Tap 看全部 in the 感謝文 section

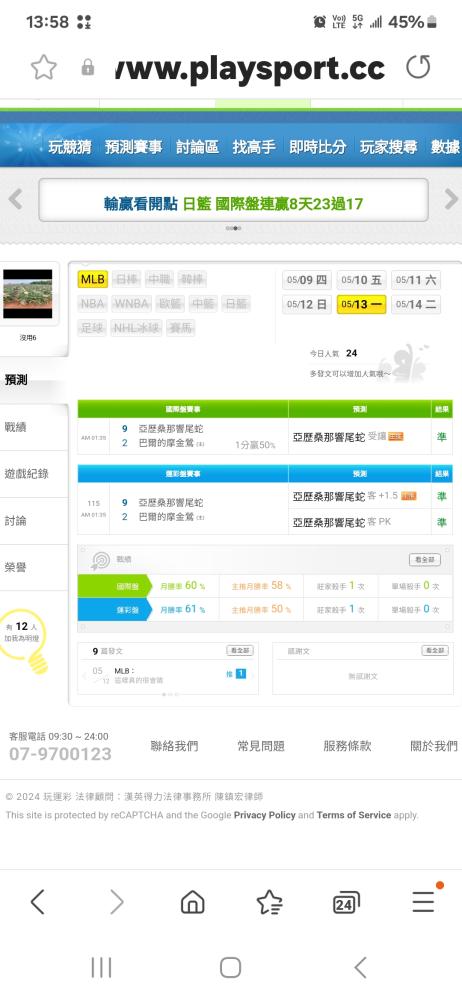[435, 651]
